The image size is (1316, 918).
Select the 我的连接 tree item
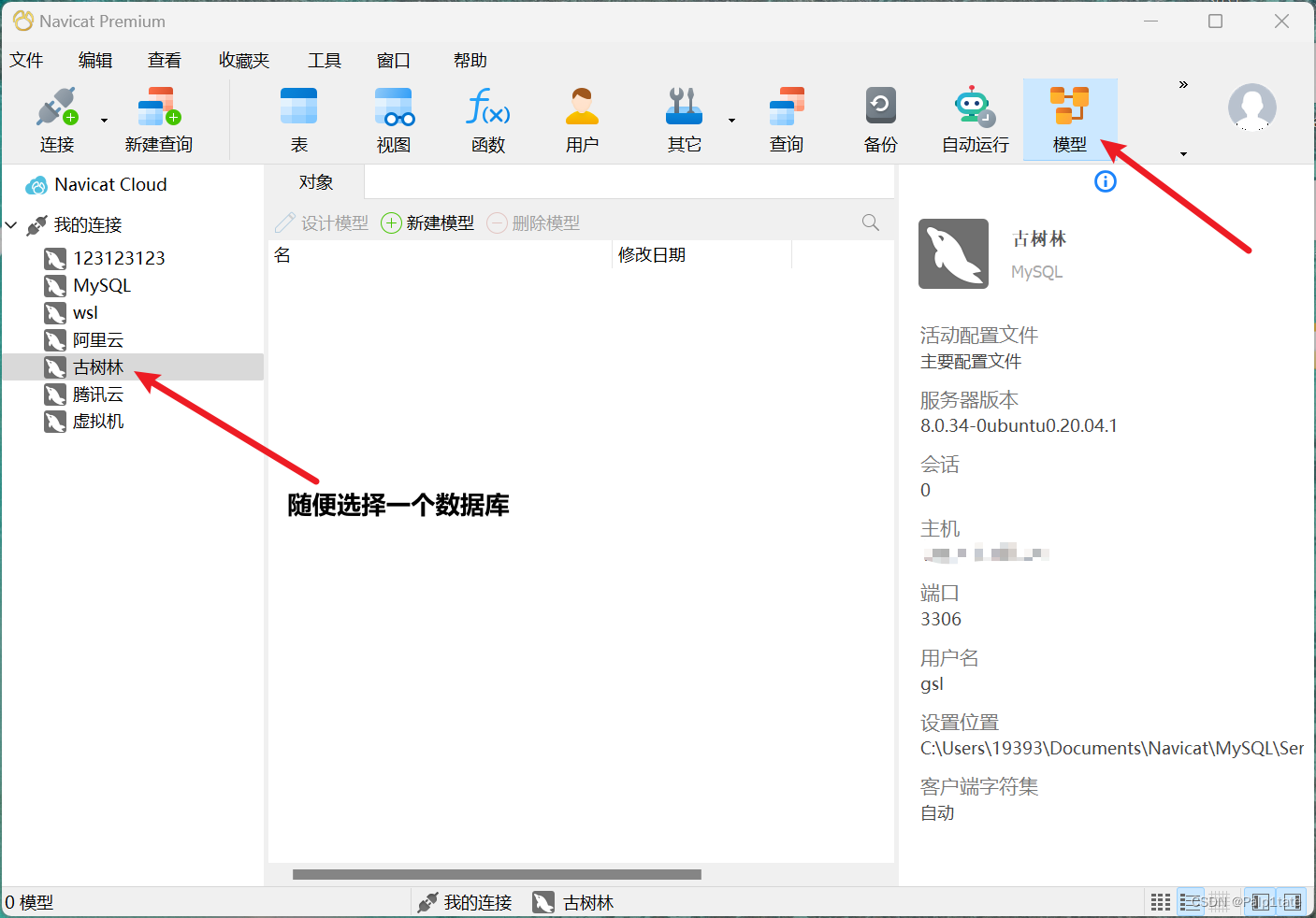[88, 225]
